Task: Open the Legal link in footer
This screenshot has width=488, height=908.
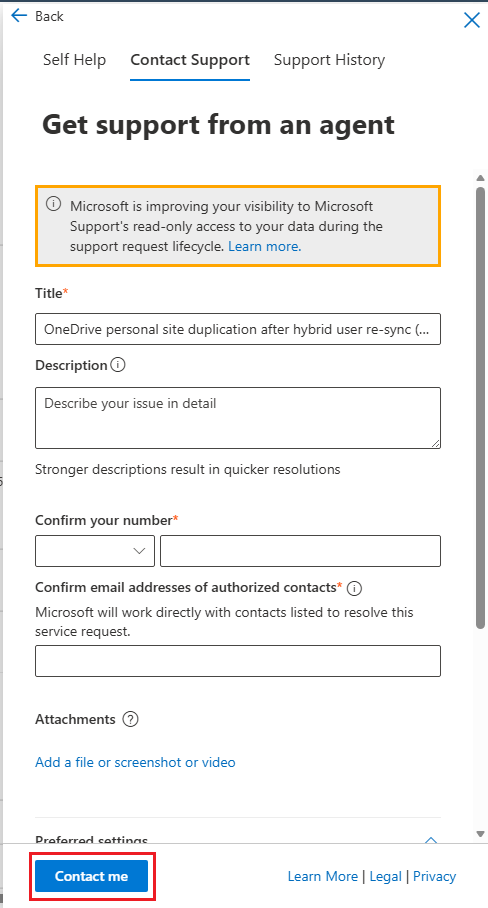Action: (386, 877)
